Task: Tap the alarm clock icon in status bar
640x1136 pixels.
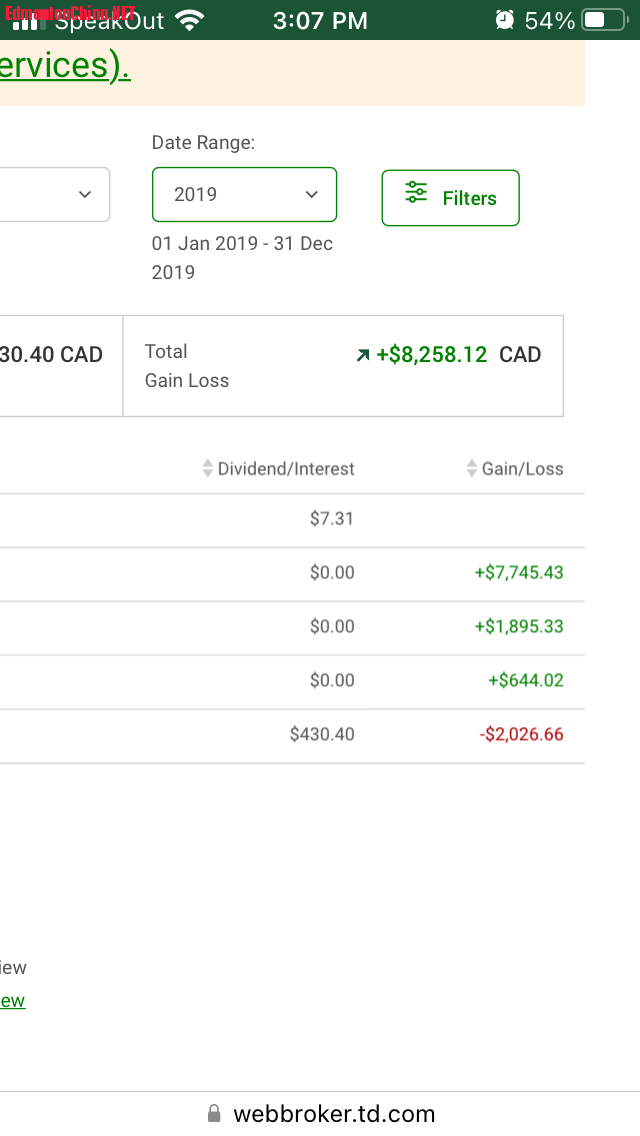Action: click(505, 20)
